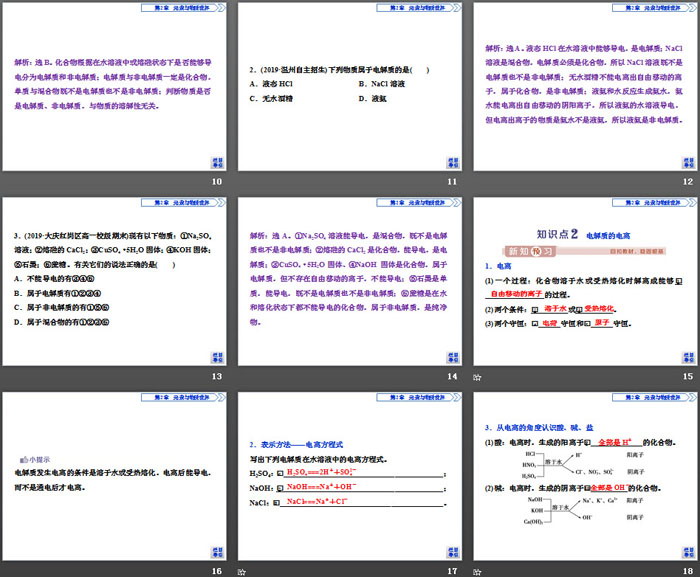Select slide 10 with the purple analysis text

[x=115, y=87]
